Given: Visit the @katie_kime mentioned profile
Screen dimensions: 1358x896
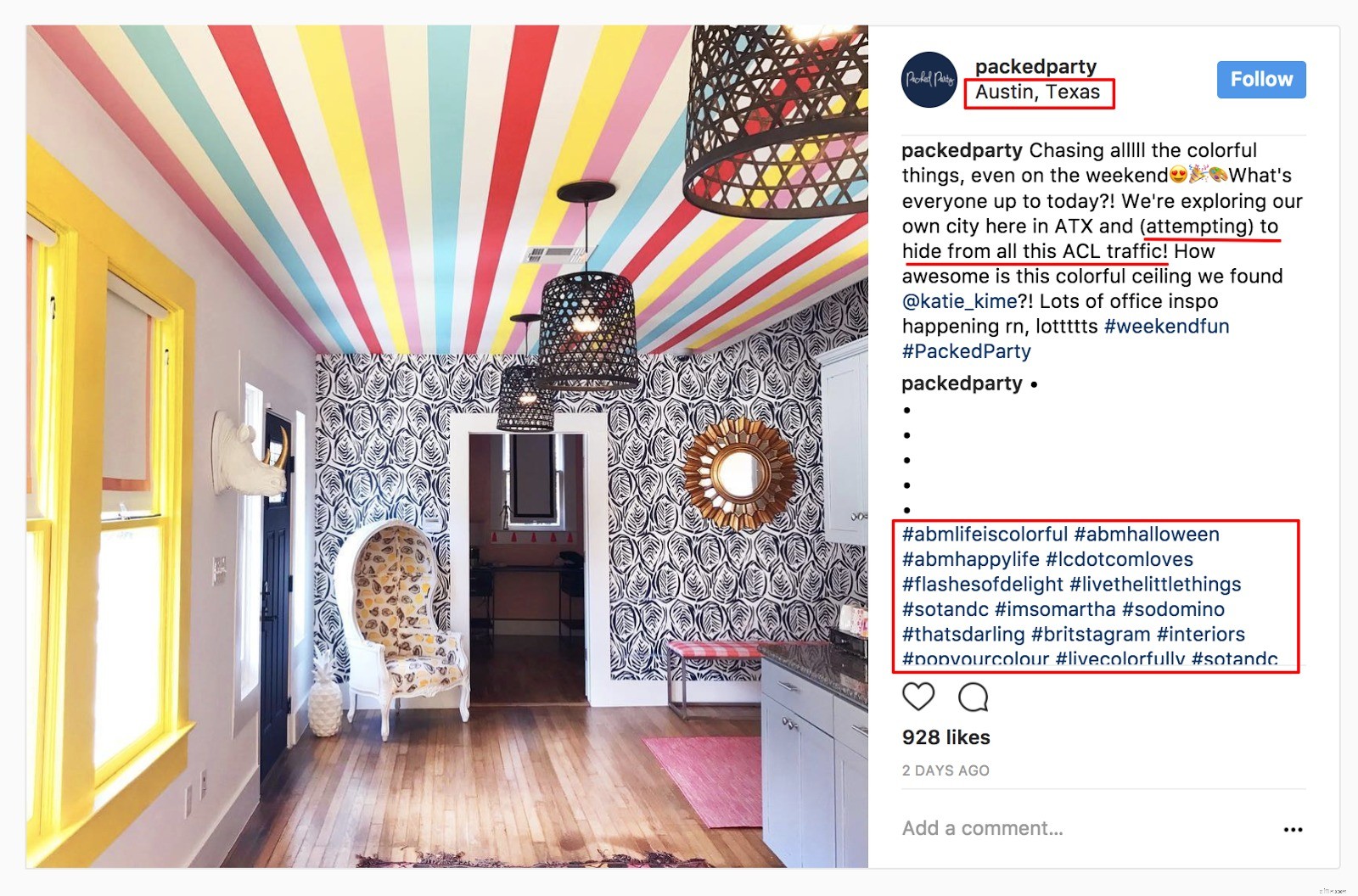Looking at the screenshot, I should click(x=959, y=301).
